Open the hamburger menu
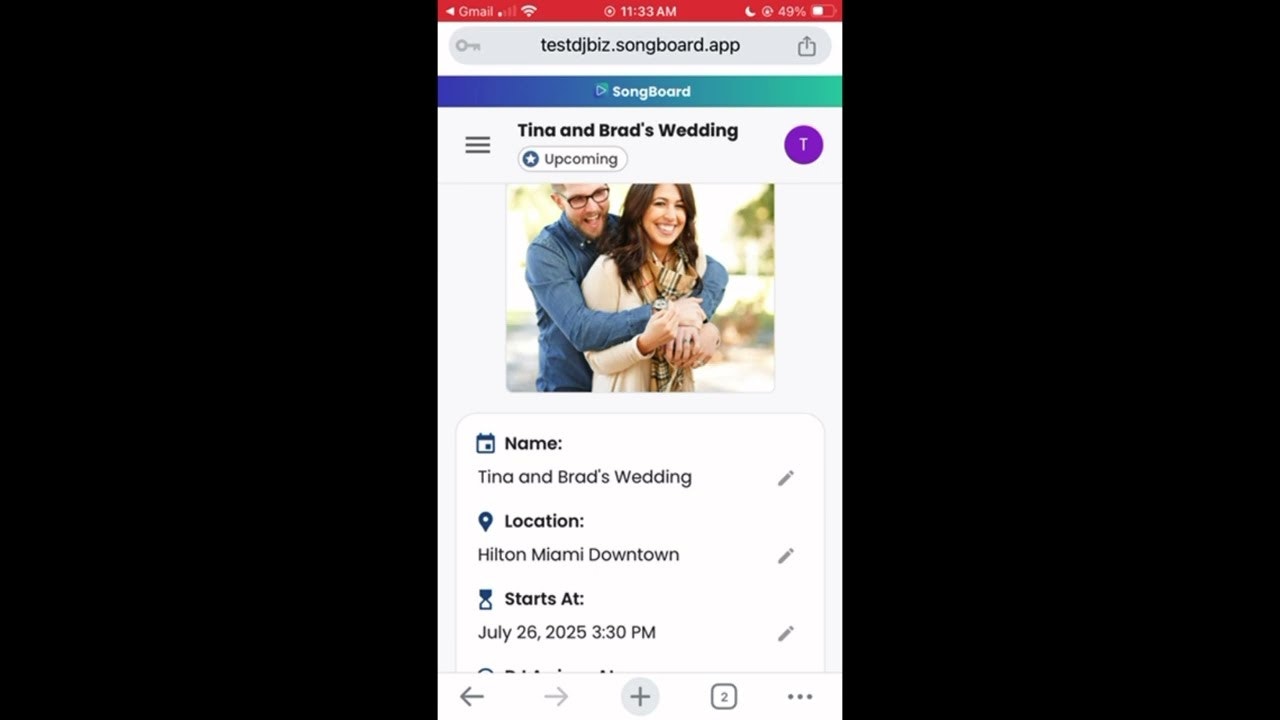The image size is (1280, 720). point(478,145)
